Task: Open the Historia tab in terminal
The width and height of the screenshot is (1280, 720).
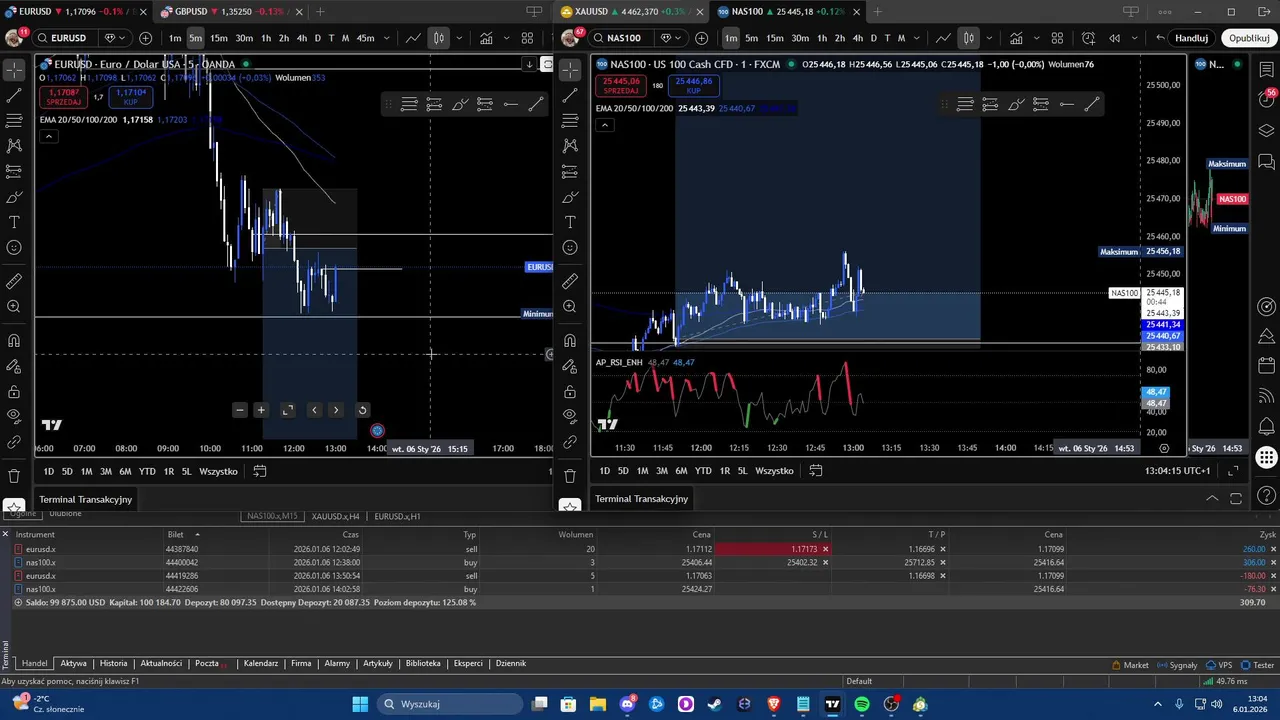Action: click(x=113, y=664)
